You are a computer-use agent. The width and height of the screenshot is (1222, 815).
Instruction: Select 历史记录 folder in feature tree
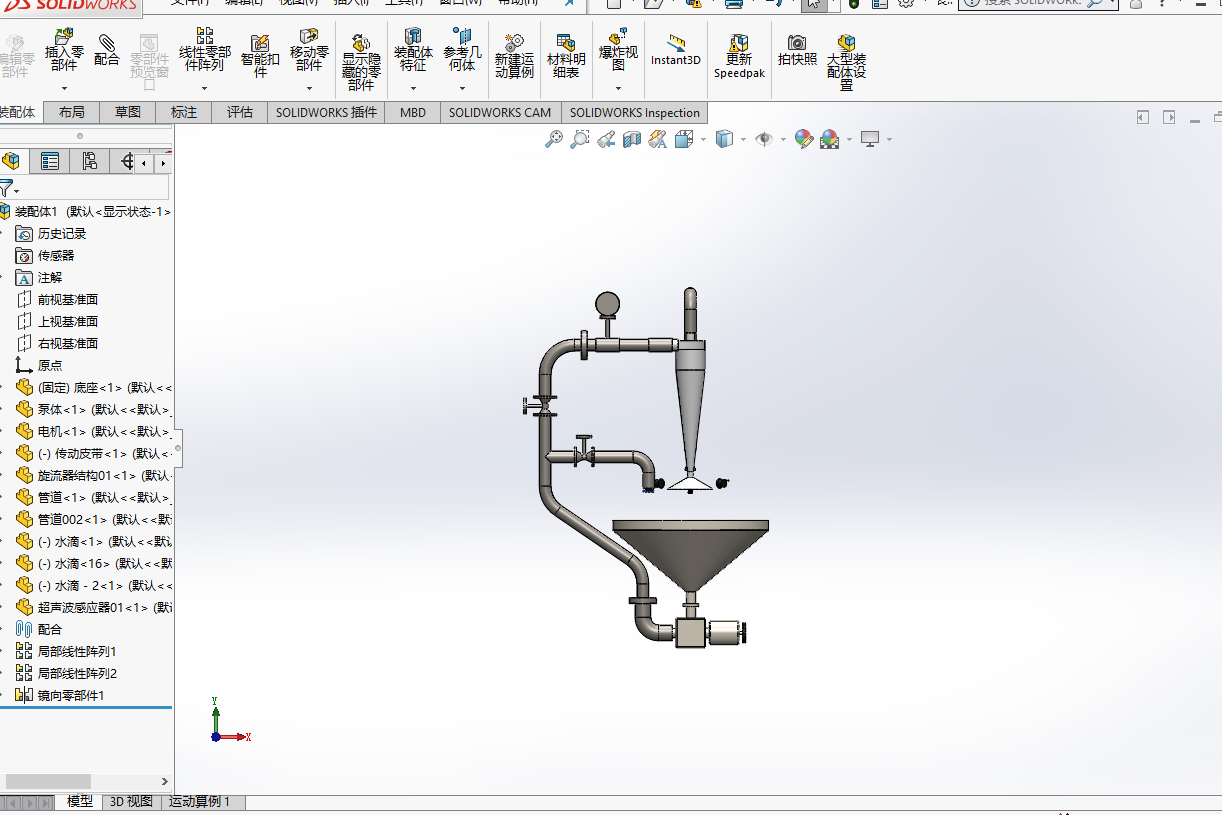(x=51, y=234)
